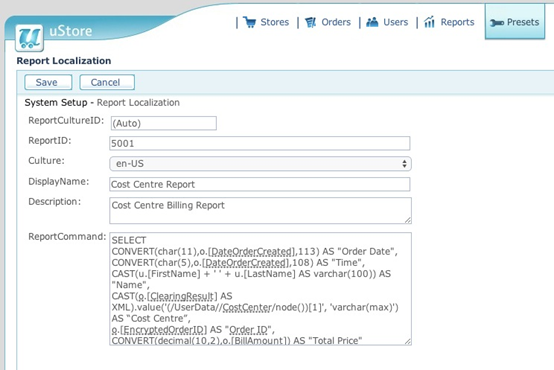
Task: Open the Stores menu
Action: [x=275, y=22]
